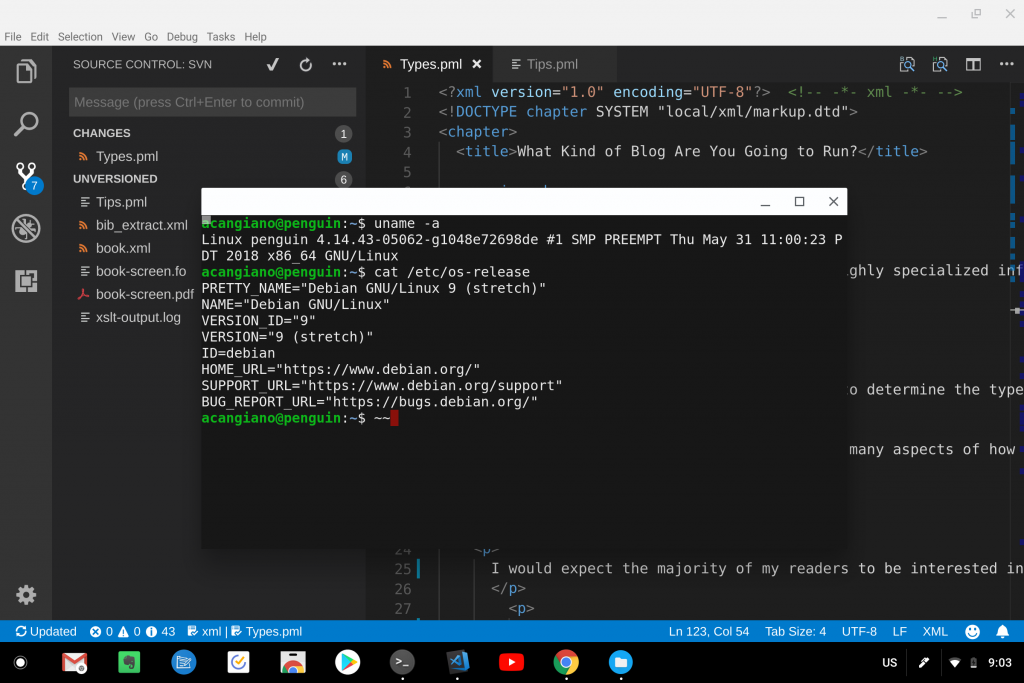This screenshot has width=1024, height=683.
Task: Open the Google Tasks checkmark shelf icon
Action: coord(238,662)
